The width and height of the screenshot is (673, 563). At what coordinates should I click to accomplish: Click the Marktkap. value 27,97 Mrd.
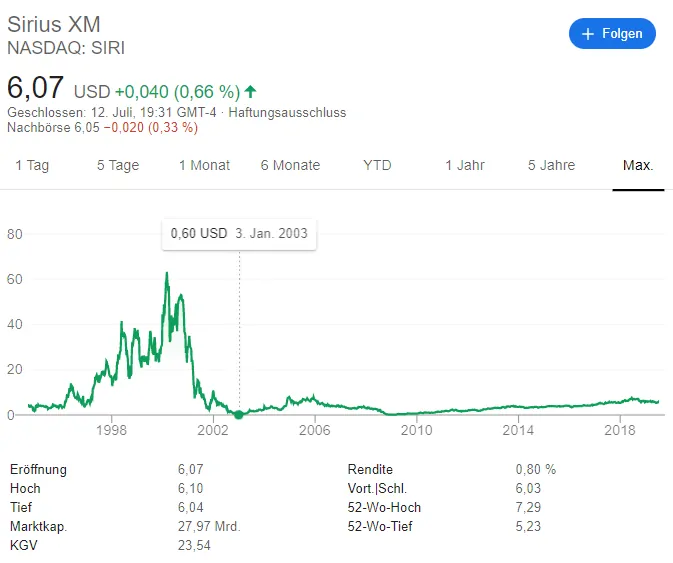(209, 527)
